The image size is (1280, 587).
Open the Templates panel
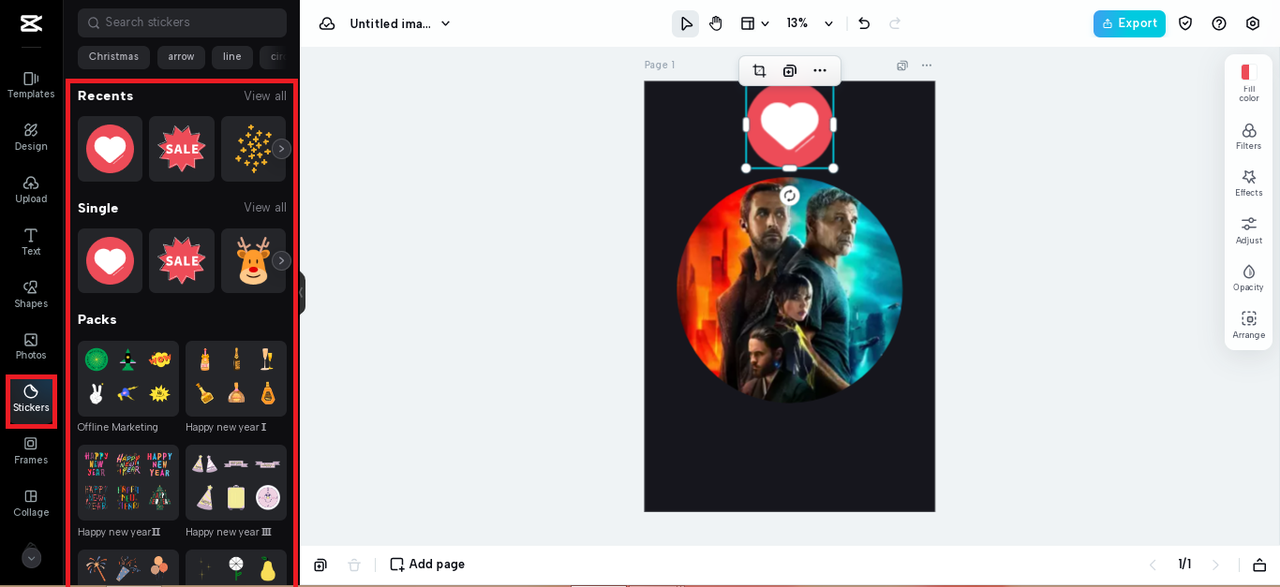tap(31, 85)
